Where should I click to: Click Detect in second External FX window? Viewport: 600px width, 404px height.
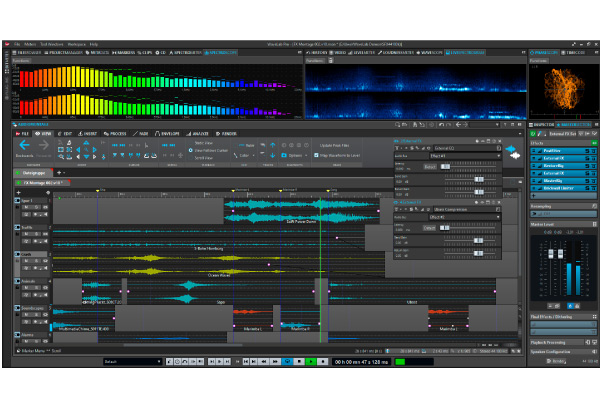(x=429, y=228)
